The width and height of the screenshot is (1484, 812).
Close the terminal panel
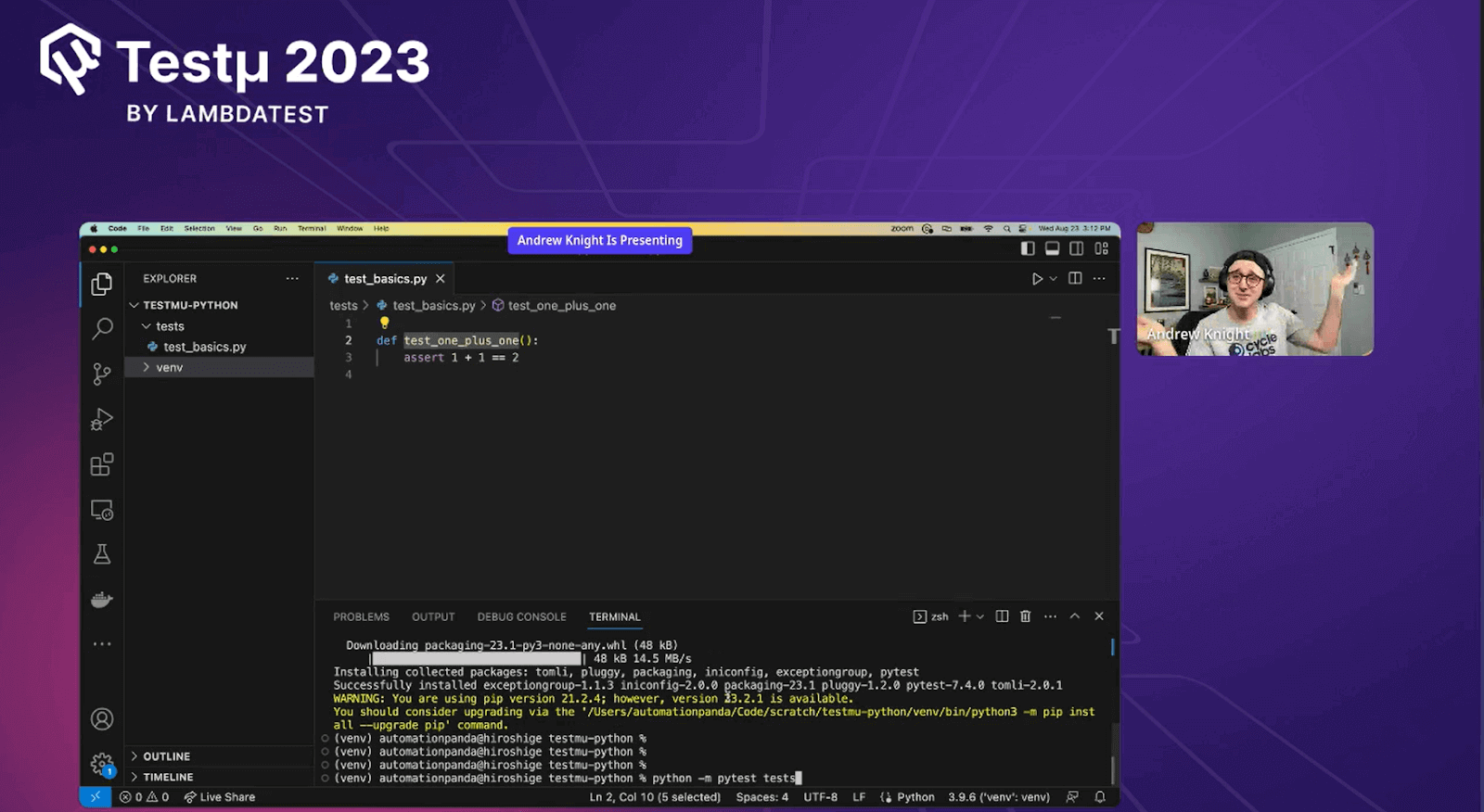pyautogui.click(x=1099, y=616)
